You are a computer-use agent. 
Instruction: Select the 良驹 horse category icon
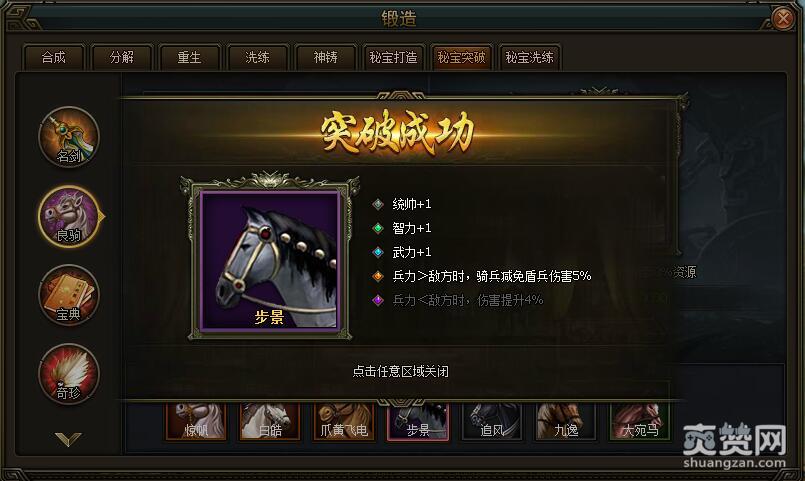point(69,216)
